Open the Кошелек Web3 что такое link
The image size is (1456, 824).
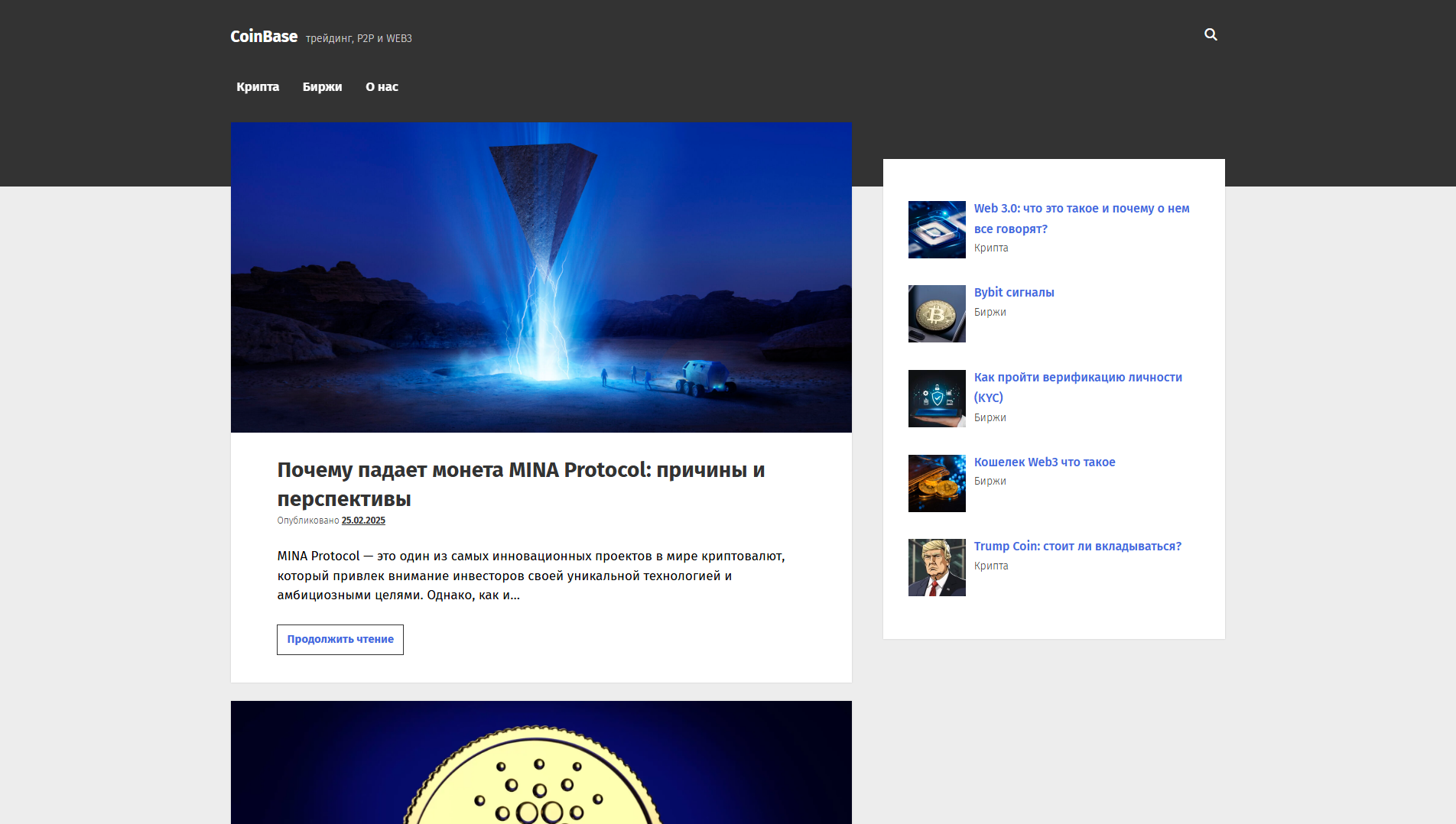(x=1045, y=462)
